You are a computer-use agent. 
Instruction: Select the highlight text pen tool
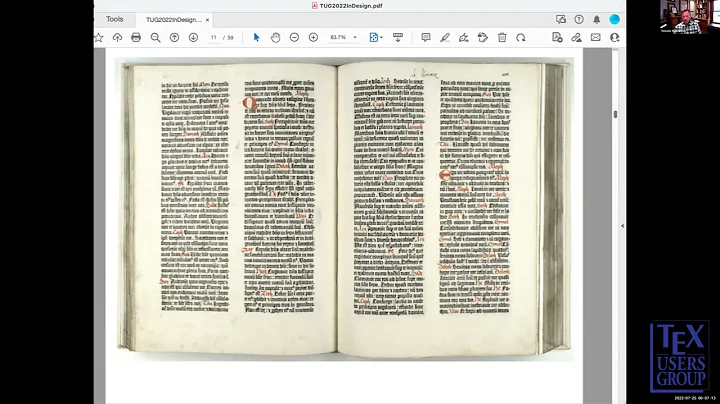tap(445, 38)
